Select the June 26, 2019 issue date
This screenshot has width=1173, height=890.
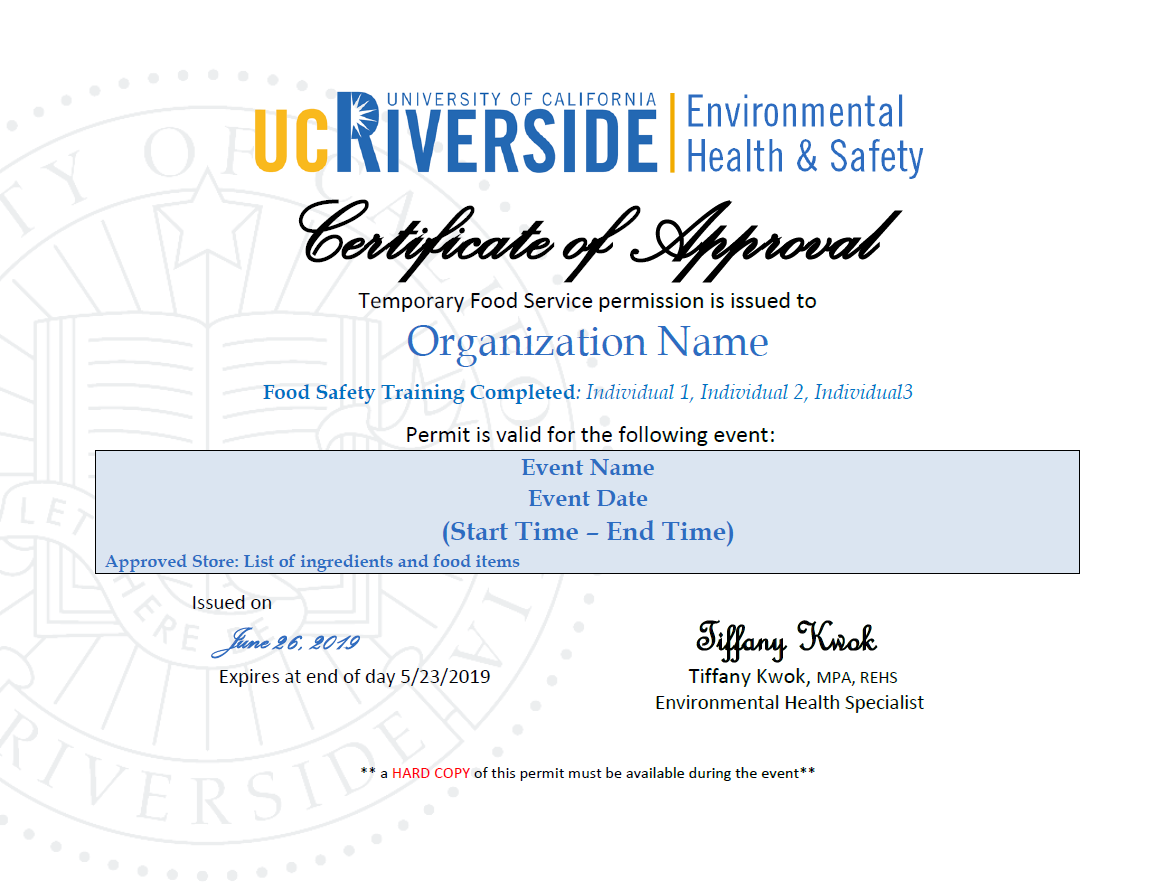click(x=286, y=642)
